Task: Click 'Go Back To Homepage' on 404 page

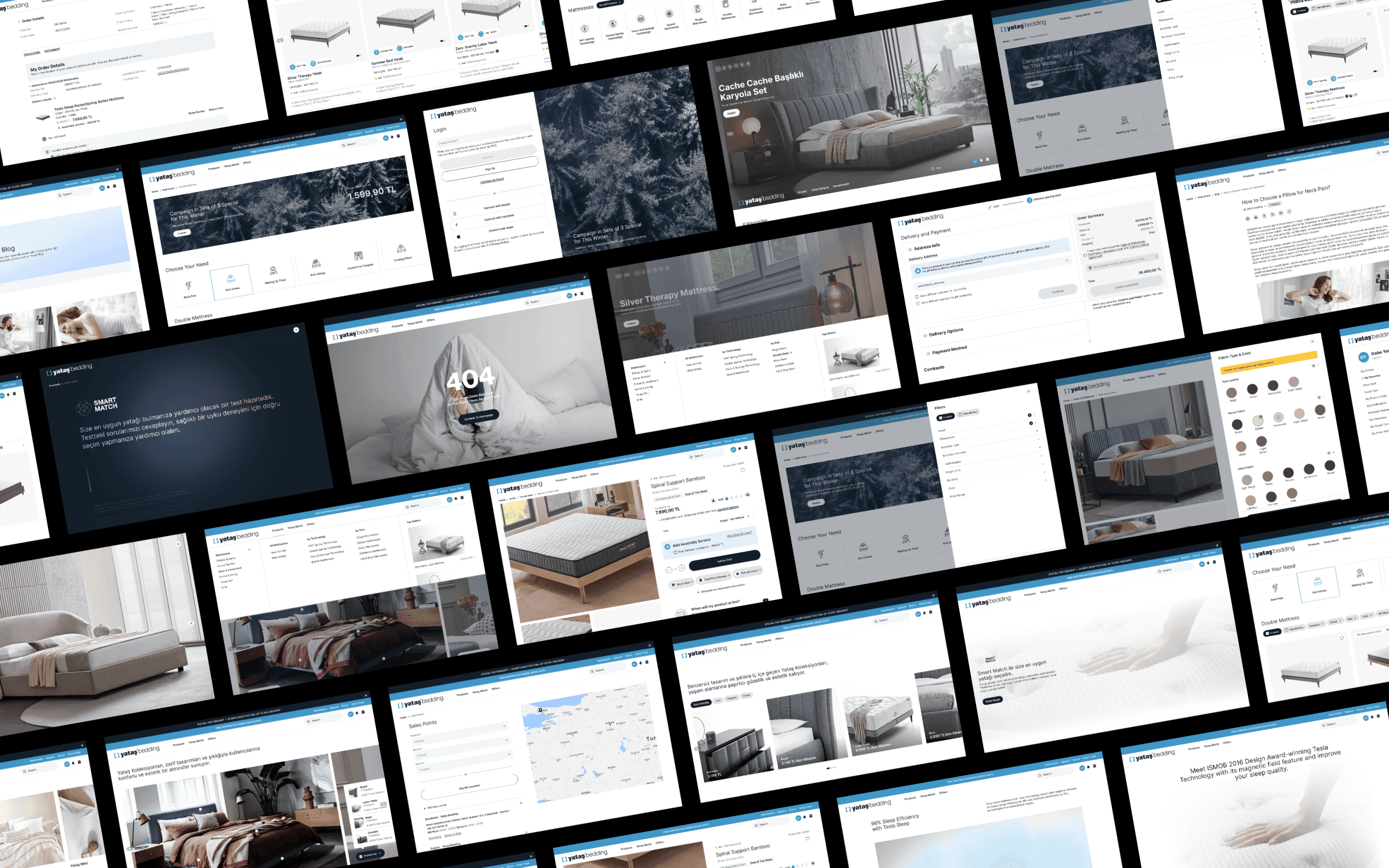Action: click(478, 417)
